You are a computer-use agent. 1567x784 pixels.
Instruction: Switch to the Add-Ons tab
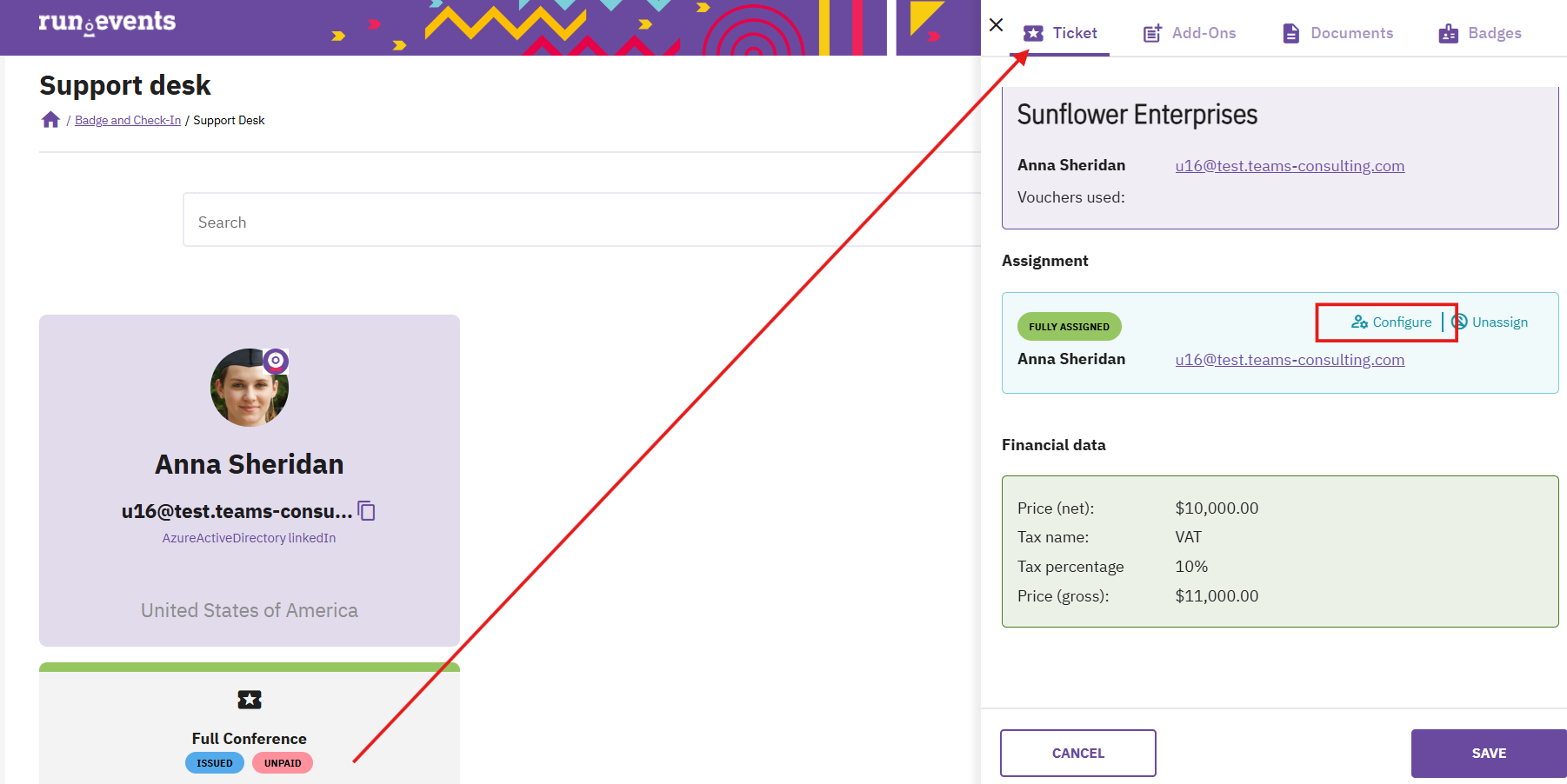1190,33
